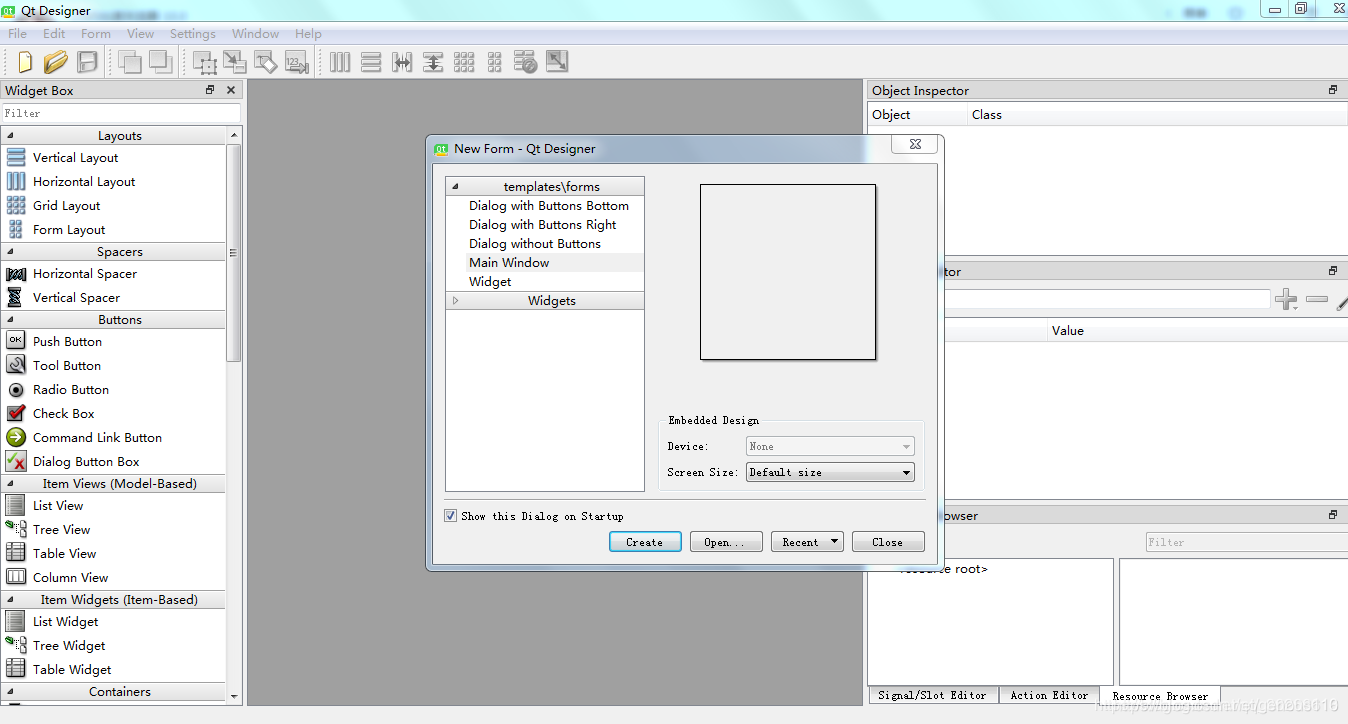1348x724 pixels.
Task: Open the Edit menu
Action: pos(54,33)
